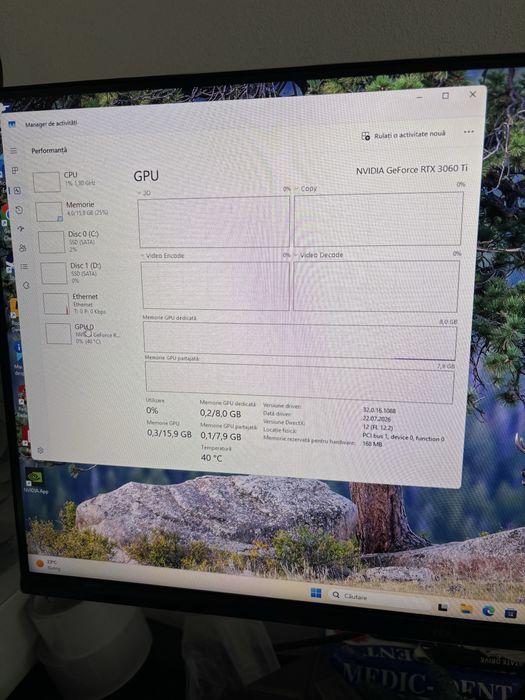Open the Task Manager hamburger navigation menu
The width and height of the screenshot is (525, 700).
(13, 151)
